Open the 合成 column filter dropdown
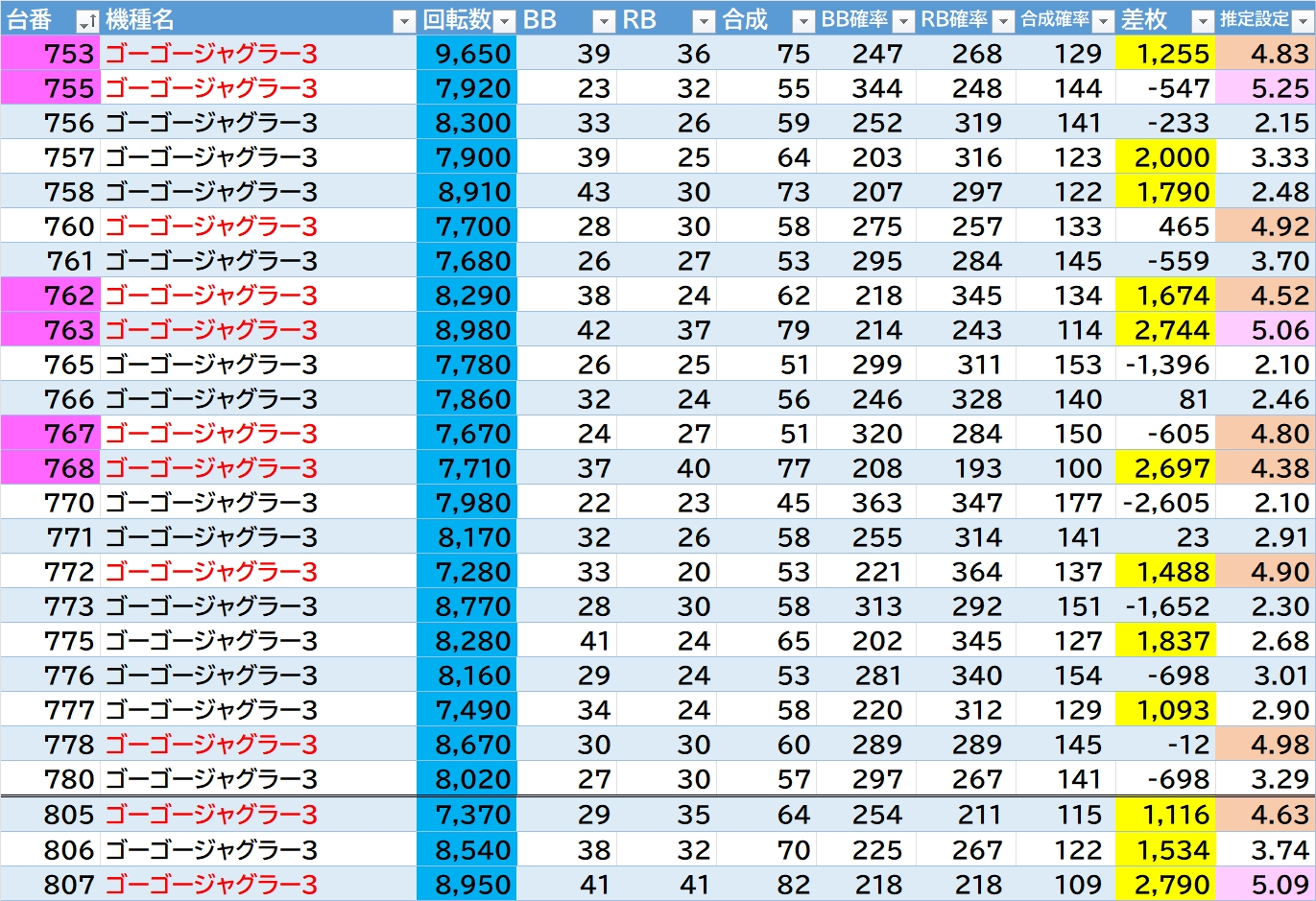The width and height of the screenshot is (1316, 901). point(803,21)
